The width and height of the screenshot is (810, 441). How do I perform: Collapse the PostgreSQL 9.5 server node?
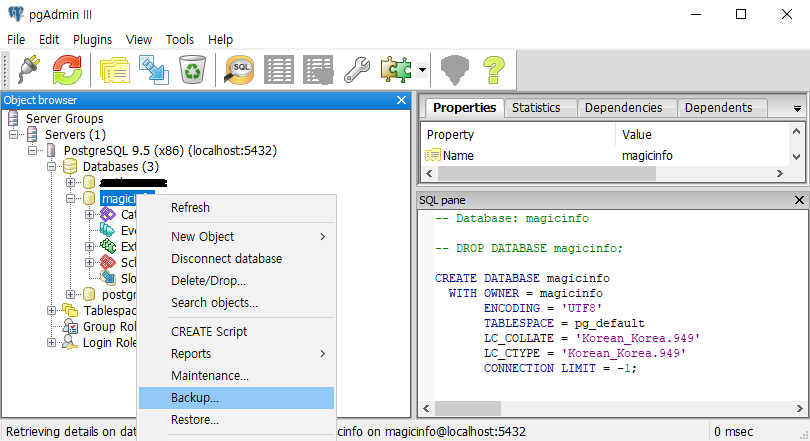point(33,150)
